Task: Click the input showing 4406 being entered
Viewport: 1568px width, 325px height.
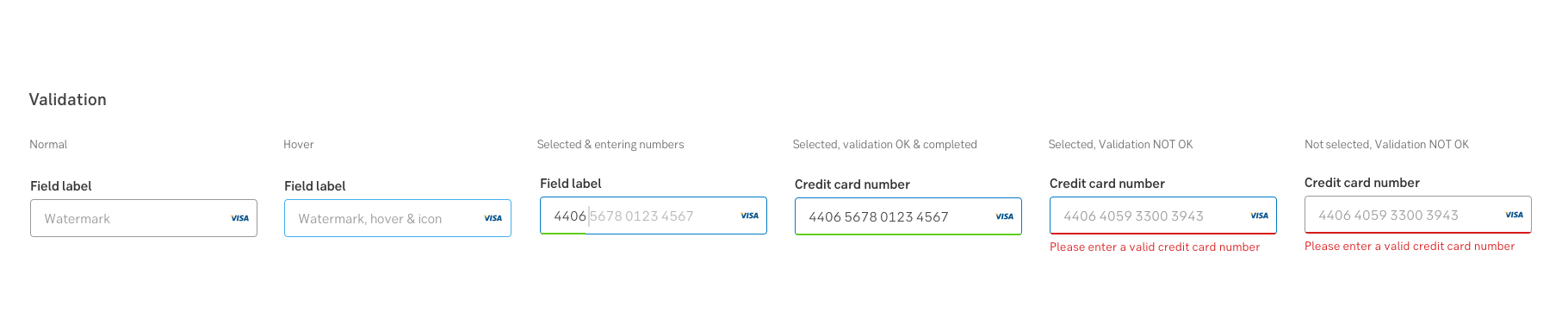Action: (654, 216)
